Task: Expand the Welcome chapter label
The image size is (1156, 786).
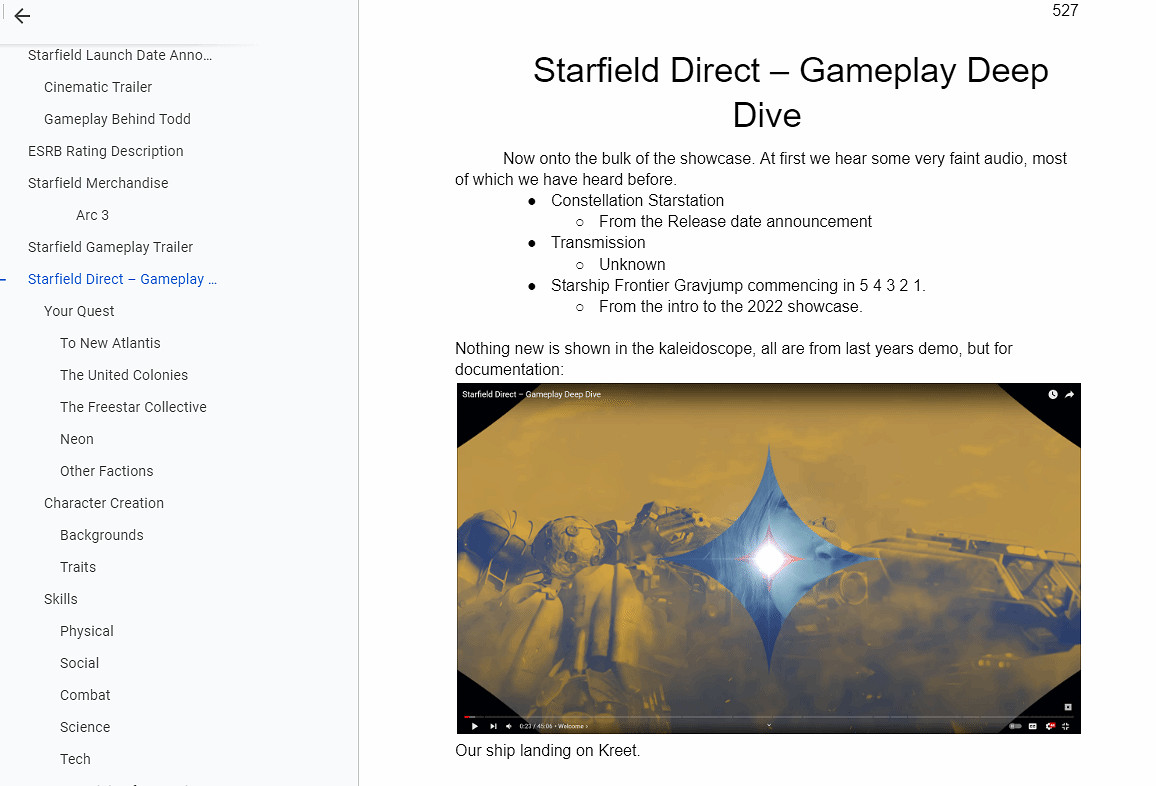Action: [572, 726]
